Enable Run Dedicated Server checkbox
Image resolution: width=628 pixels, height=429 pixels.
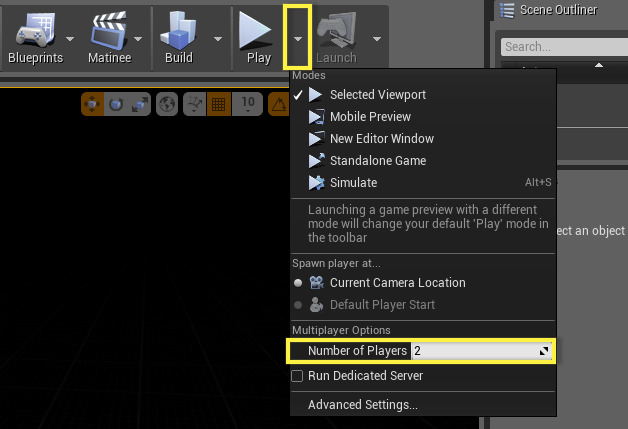tap(297, 376)
